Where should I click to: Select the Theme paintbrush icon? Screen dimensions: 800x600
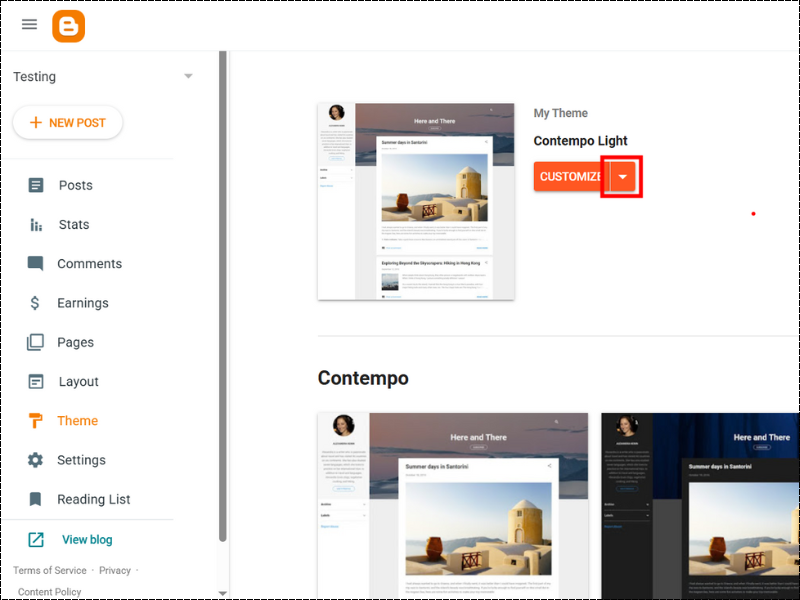38,421
